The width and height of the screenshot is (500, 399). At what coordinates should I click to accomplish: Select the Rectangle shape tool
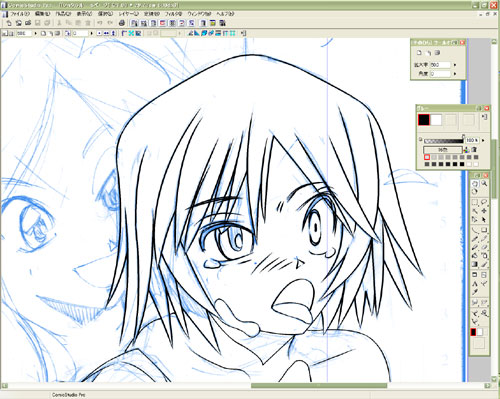484,230
